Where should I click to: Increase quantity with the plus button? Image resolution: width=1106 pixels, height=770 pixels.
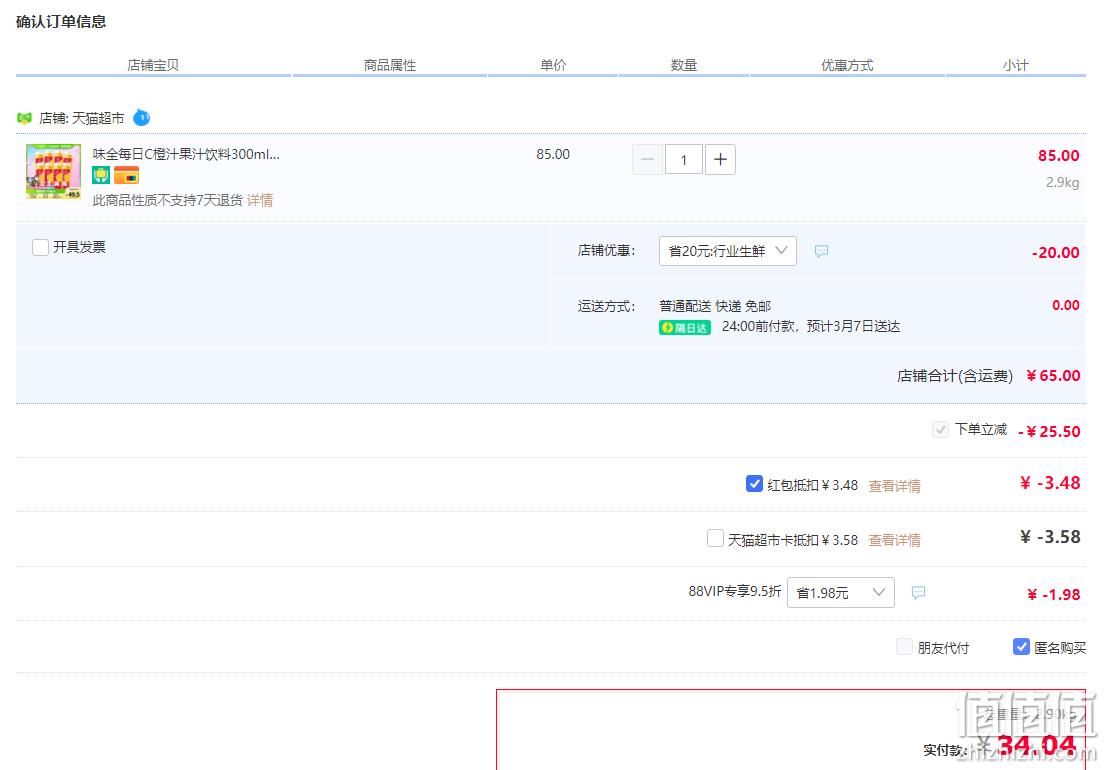[x=720, y=159]
